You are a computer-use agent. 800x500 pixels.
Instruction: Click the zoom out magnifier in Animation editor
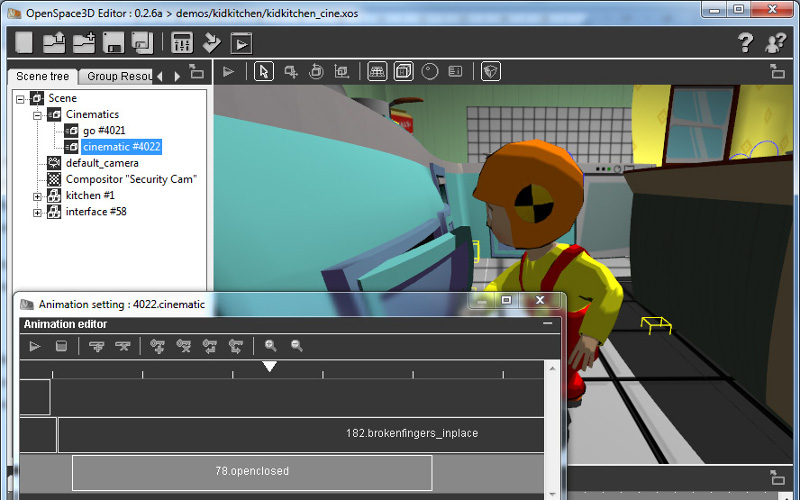(297, 346)
